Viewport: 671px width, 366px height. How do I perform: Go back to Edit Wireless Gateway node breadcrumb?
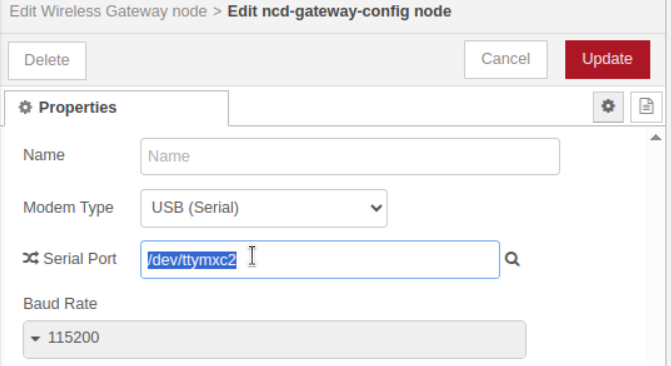pos(108,11)
